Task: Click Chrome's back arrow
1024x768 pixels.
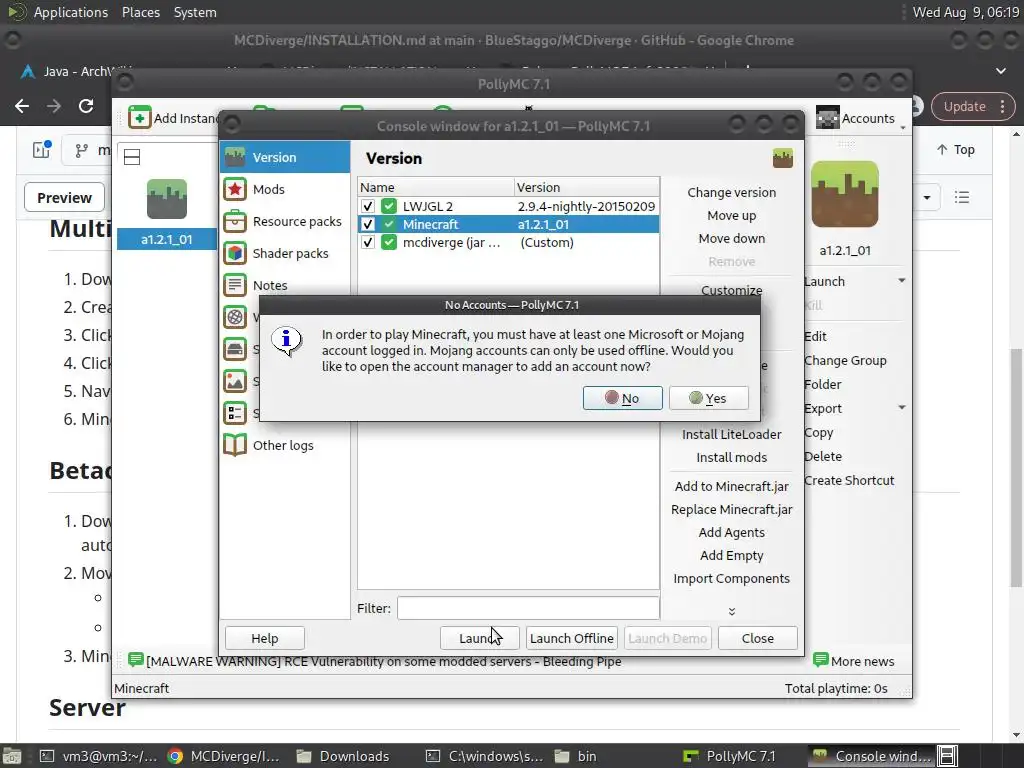Action: pos(22,106)
